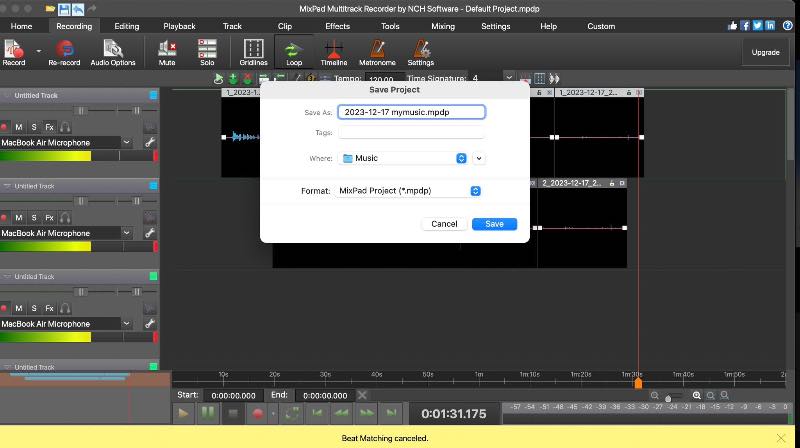
Task: Click the Metronome icon in the toolbar
Action: tap(377, 51)
